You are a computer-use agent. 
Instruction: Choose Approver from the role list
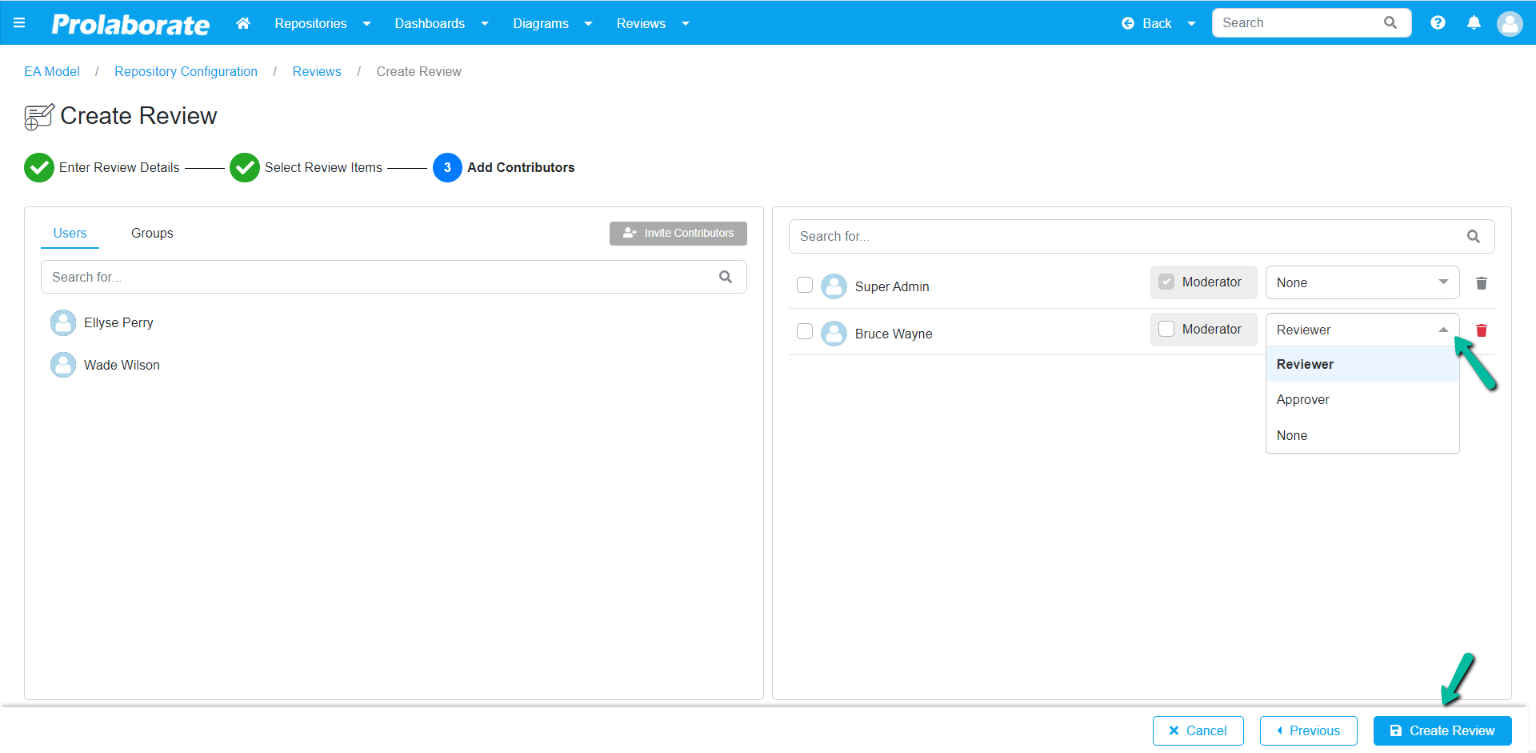click(x=1362, y=399)
